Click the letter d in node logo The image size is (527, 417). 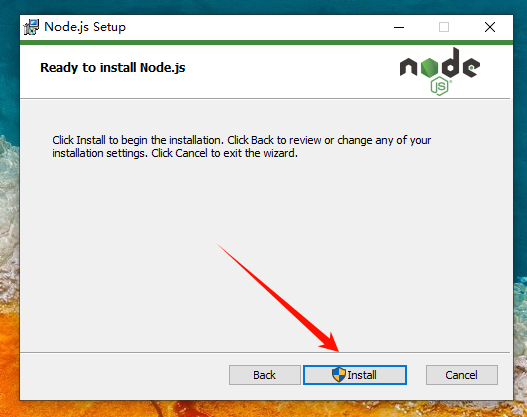click(x=450, y=62)
